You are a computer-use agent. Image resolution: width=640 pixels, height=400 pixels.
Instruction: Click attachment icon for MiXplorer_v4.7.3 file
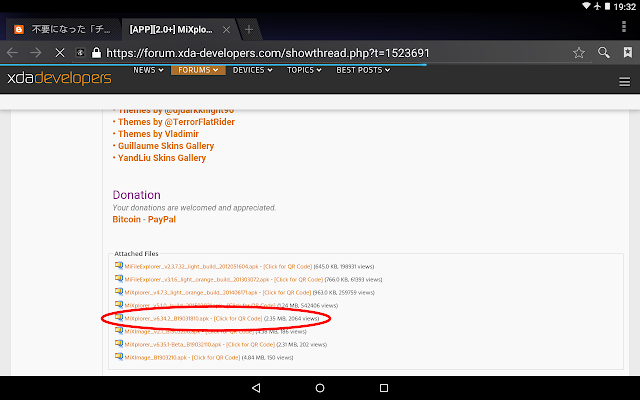(119, 292)
